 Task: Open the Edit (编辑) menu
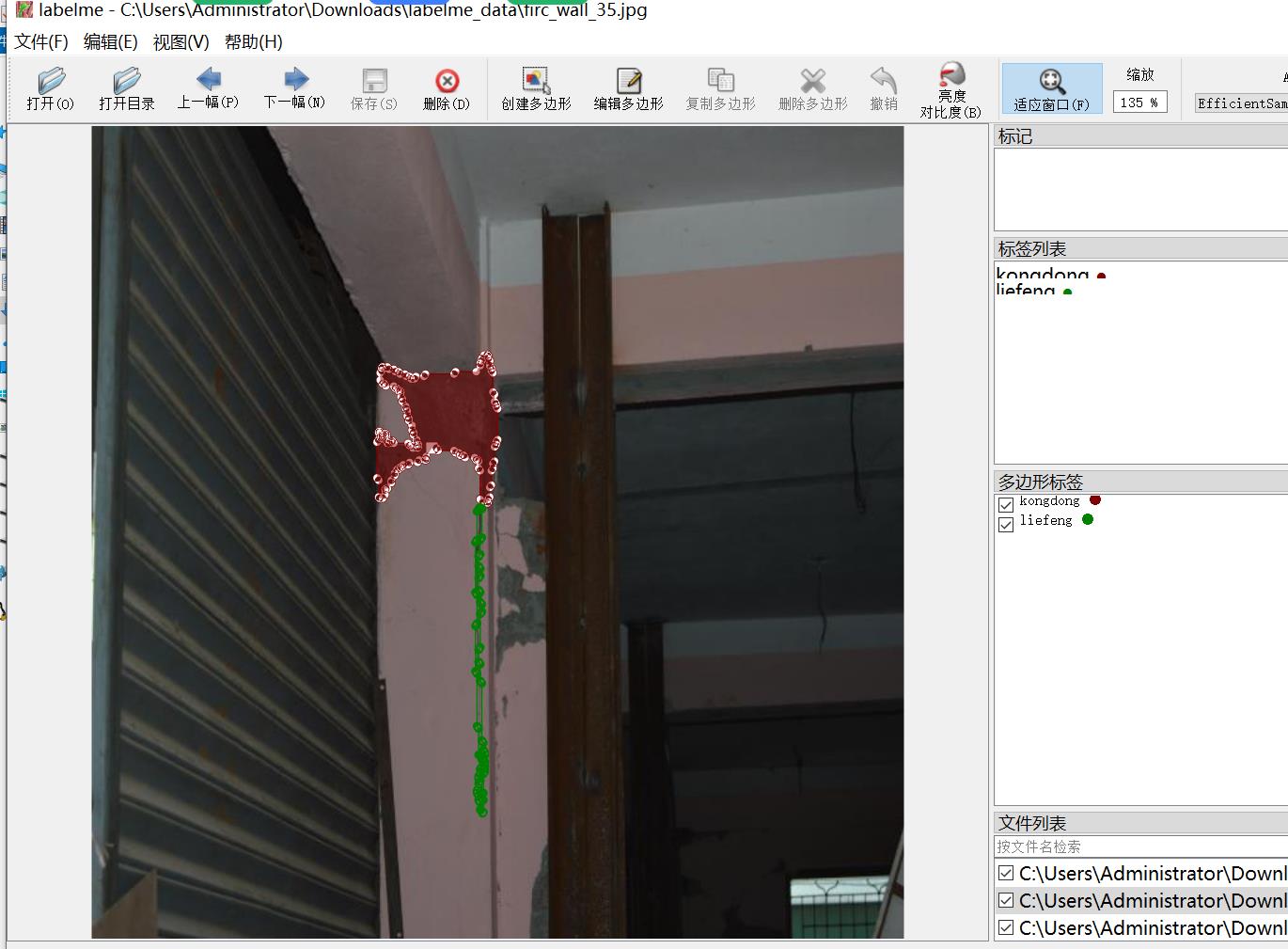click(x=110, y=42)
